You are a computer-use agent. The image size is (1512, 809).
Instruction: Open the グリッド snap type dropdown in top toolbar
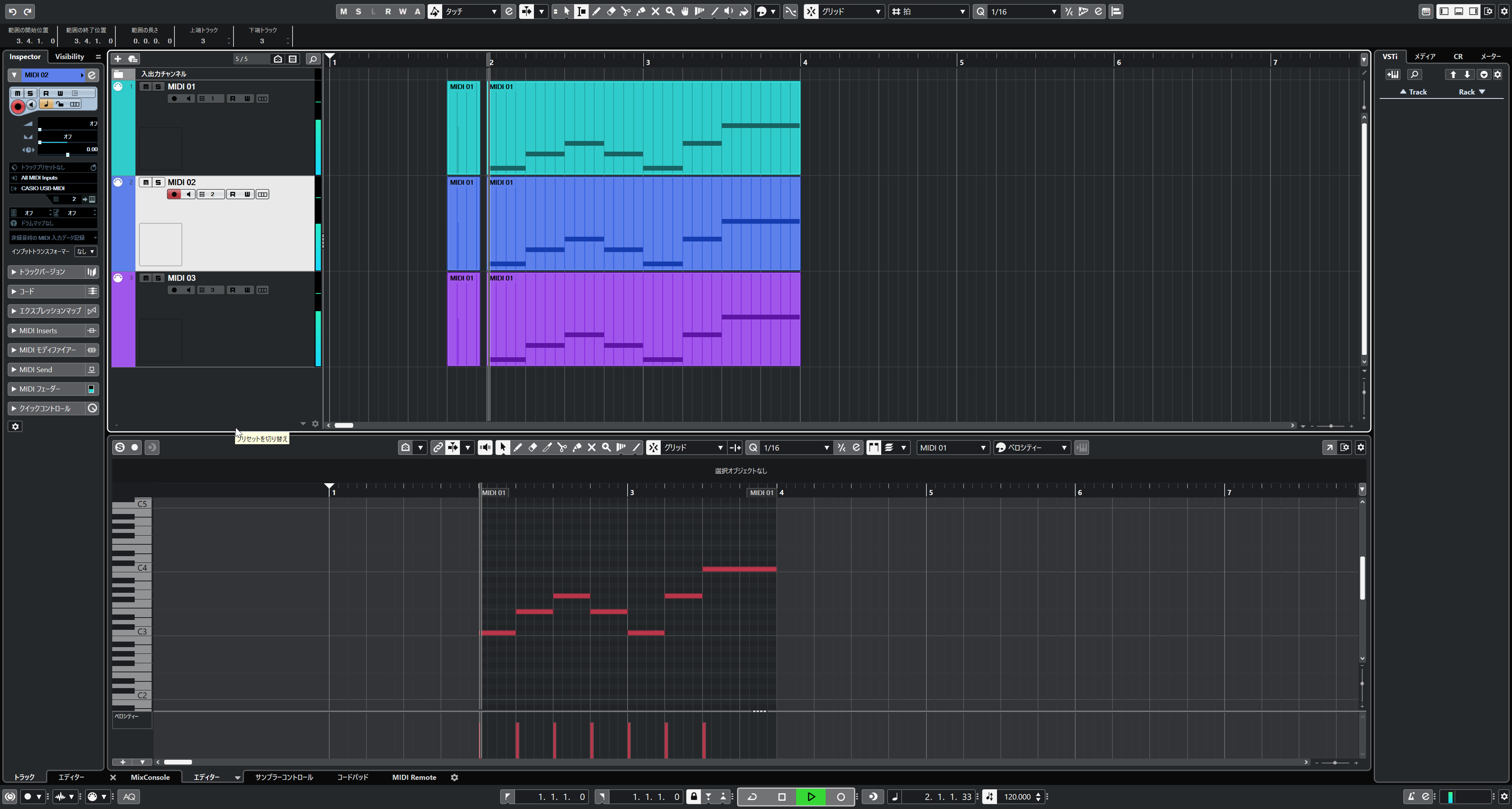(851, 11)
